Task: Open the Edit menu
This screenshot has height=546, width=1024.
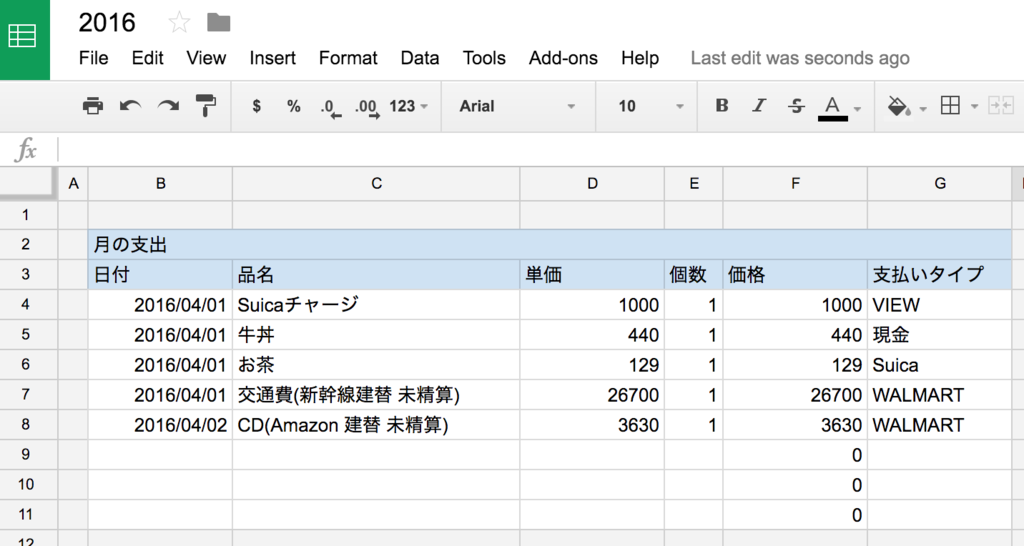Action: pyautogui.click(x=148, y=58)
